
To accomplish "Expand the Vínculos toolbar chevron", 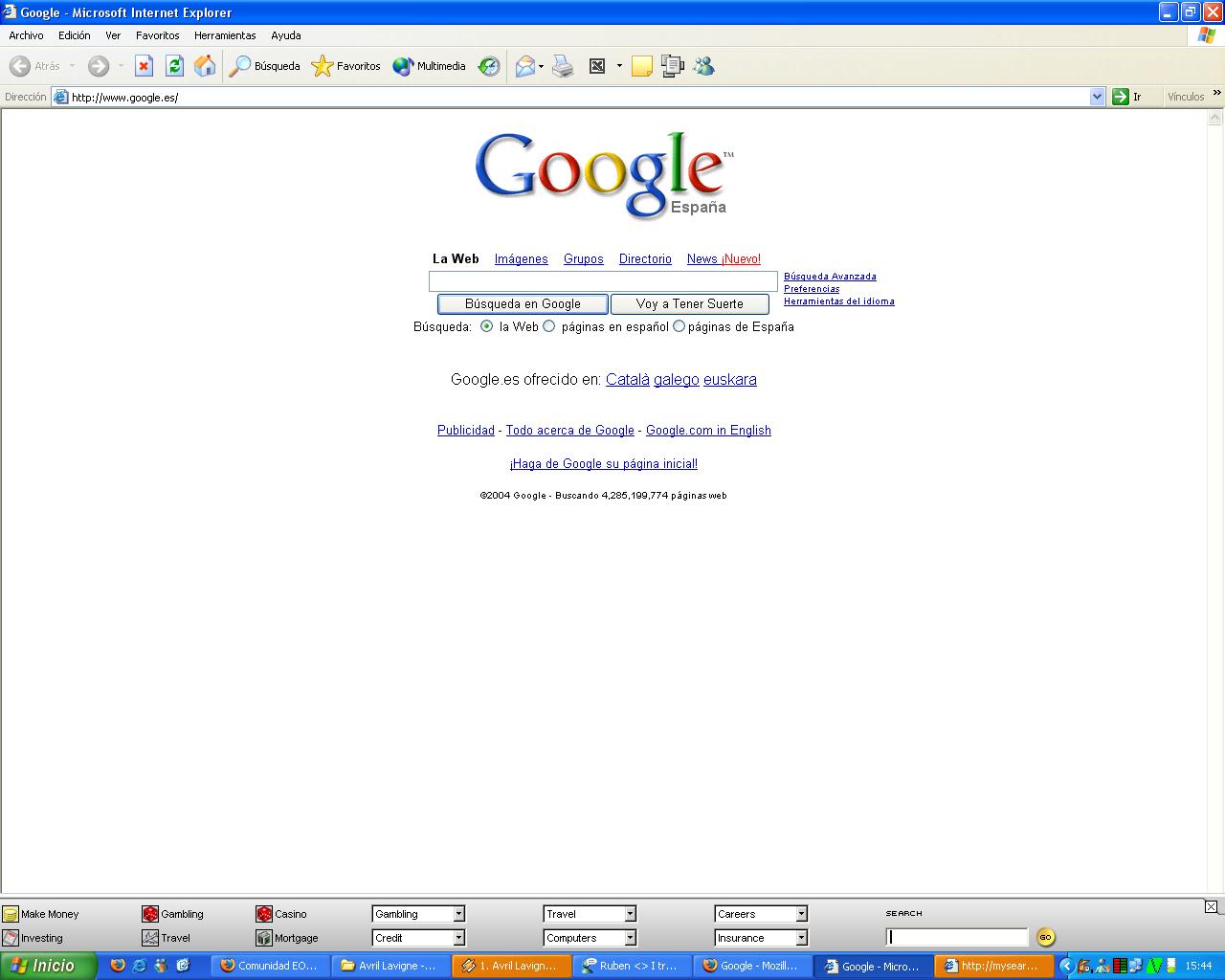I will coord(1216,94).
